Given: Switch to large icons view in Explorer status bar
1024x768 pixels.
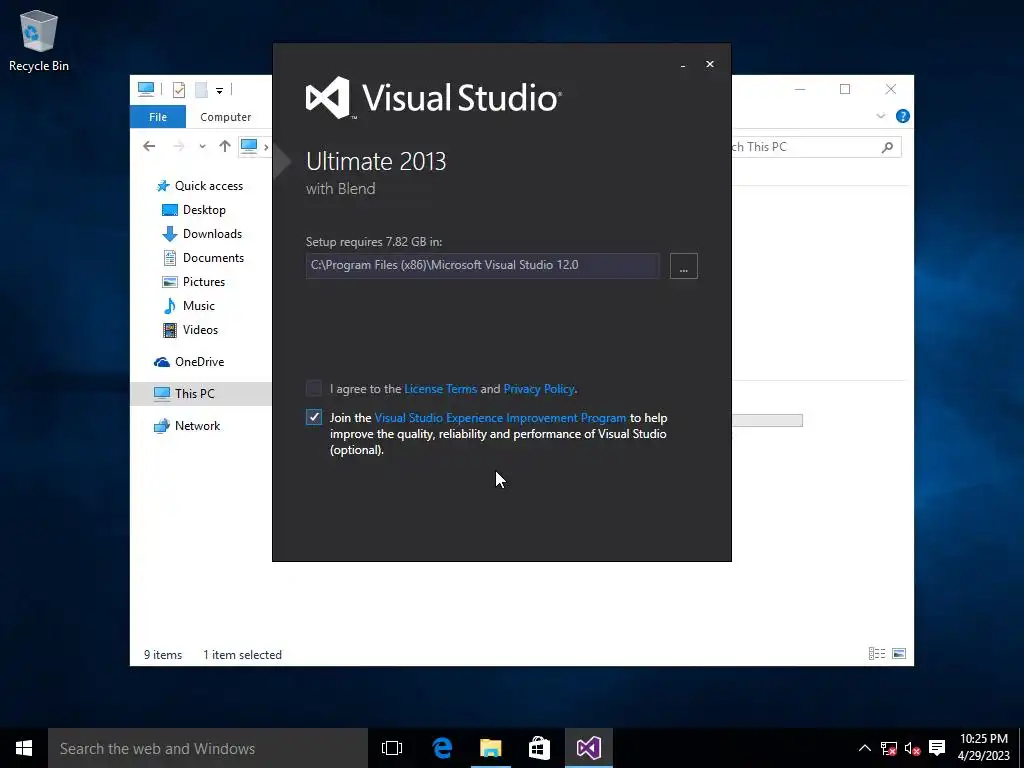Looking at the screenshot, I should tap(899, 654).
